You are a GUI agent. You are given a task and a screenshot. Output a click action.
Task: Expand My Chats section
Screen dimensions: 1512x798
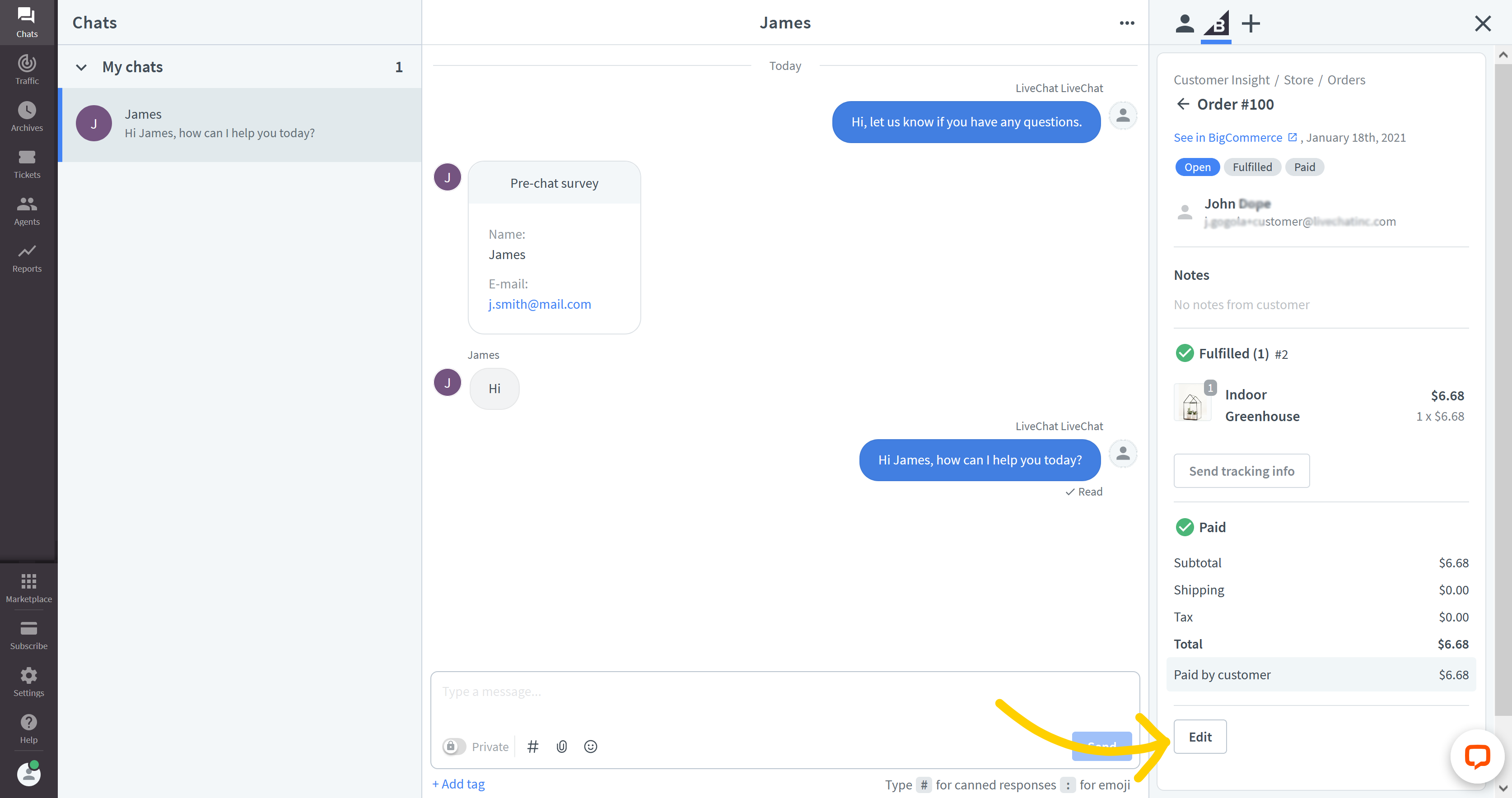(x=80, y=67)
